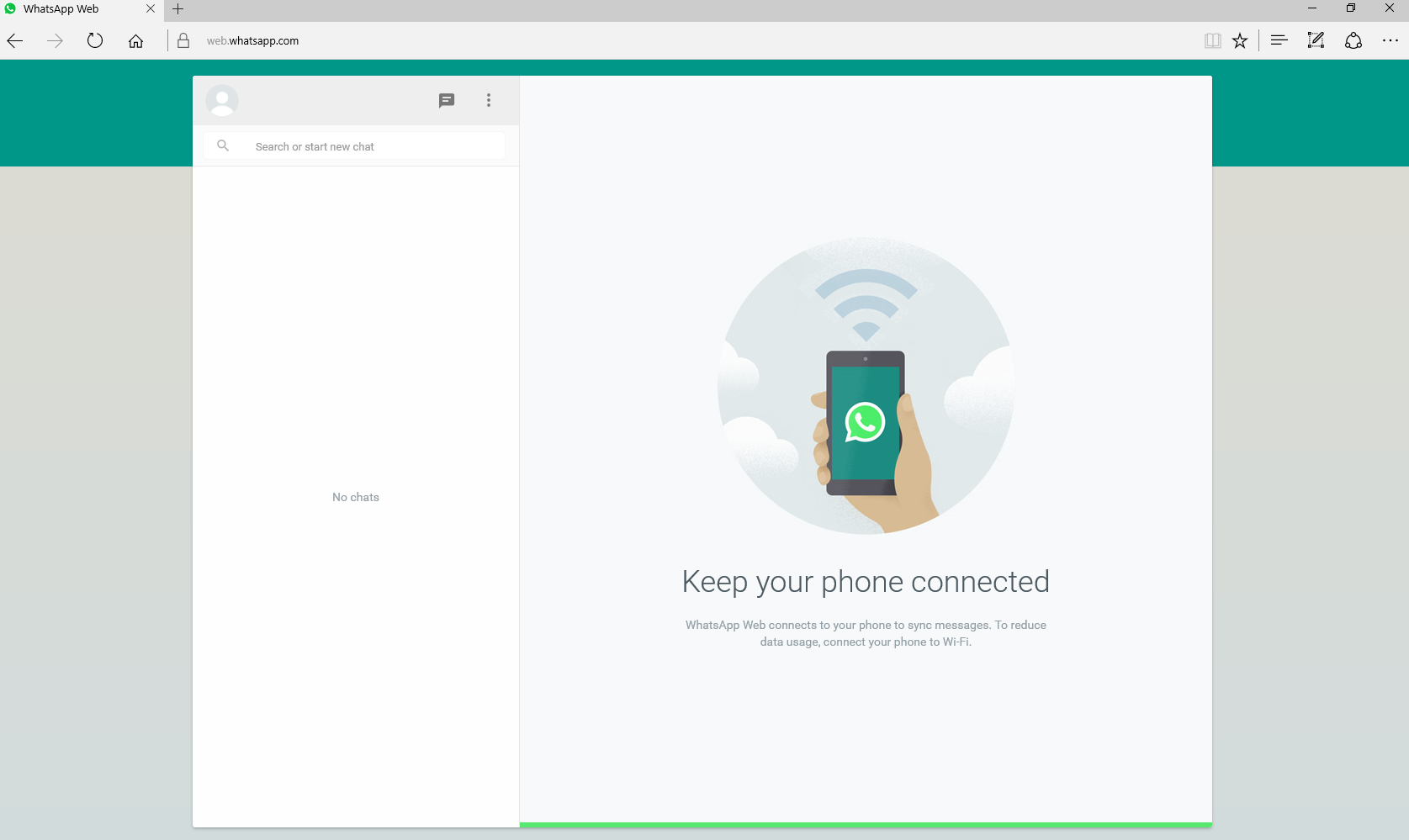The height and width of the screenshot is (840, 1409).
Task: Go back with the browser back arrow
Action: pos(15,40)
